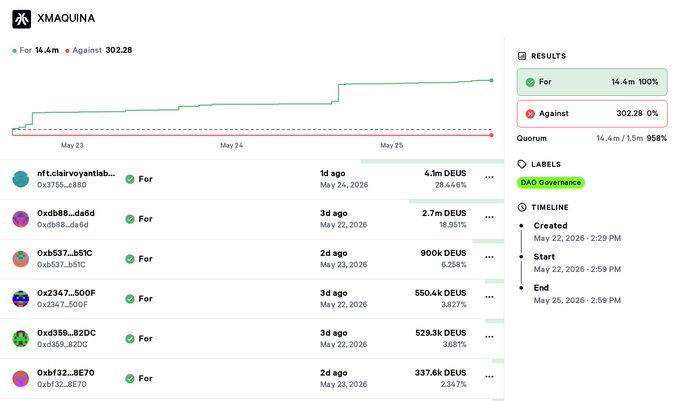Click the red Against cross icon
This screenshot has width=680, height=401.
530,114
